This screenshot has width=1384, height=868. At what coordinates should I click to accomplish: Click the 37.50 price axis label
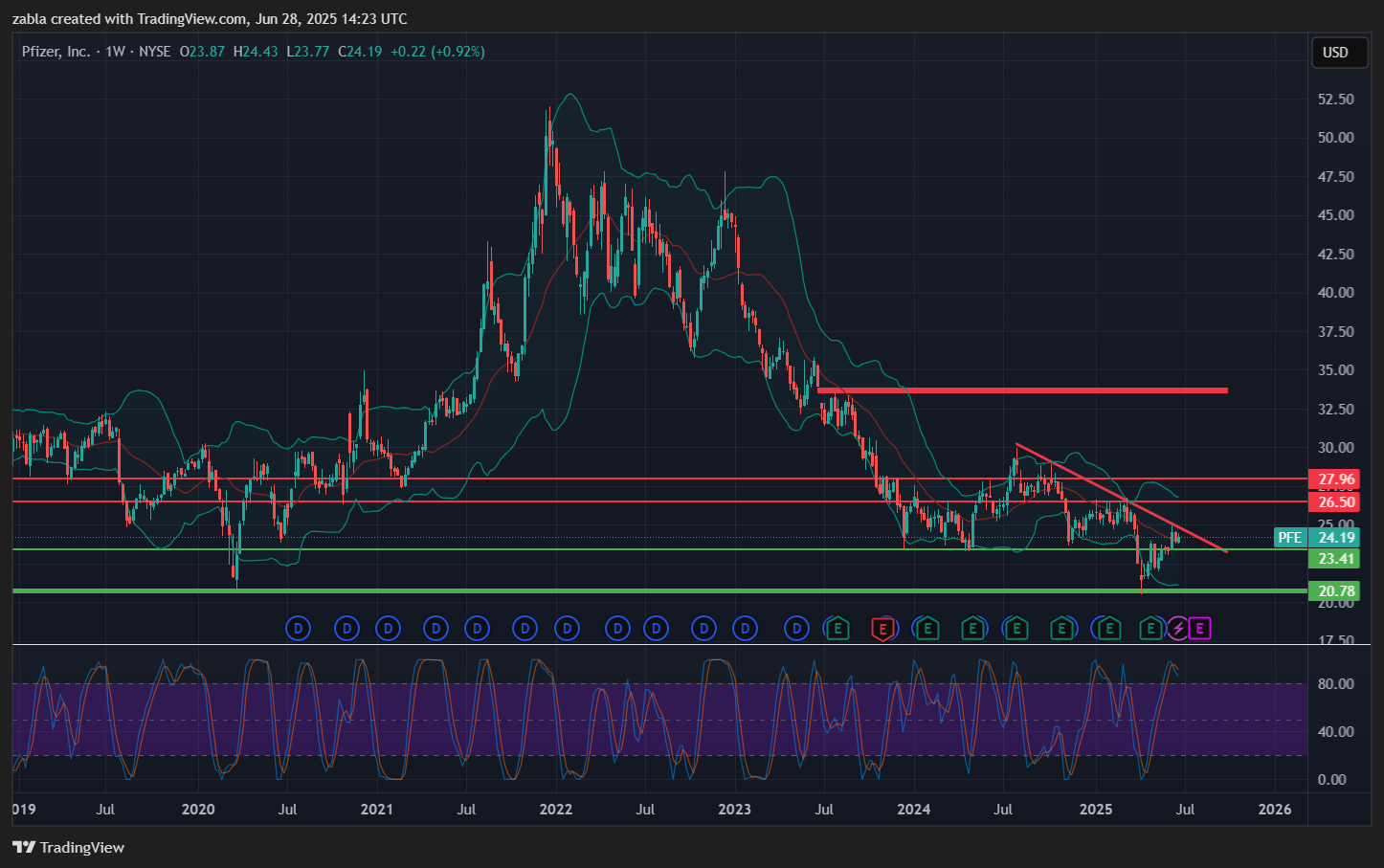click(1336, 332)
